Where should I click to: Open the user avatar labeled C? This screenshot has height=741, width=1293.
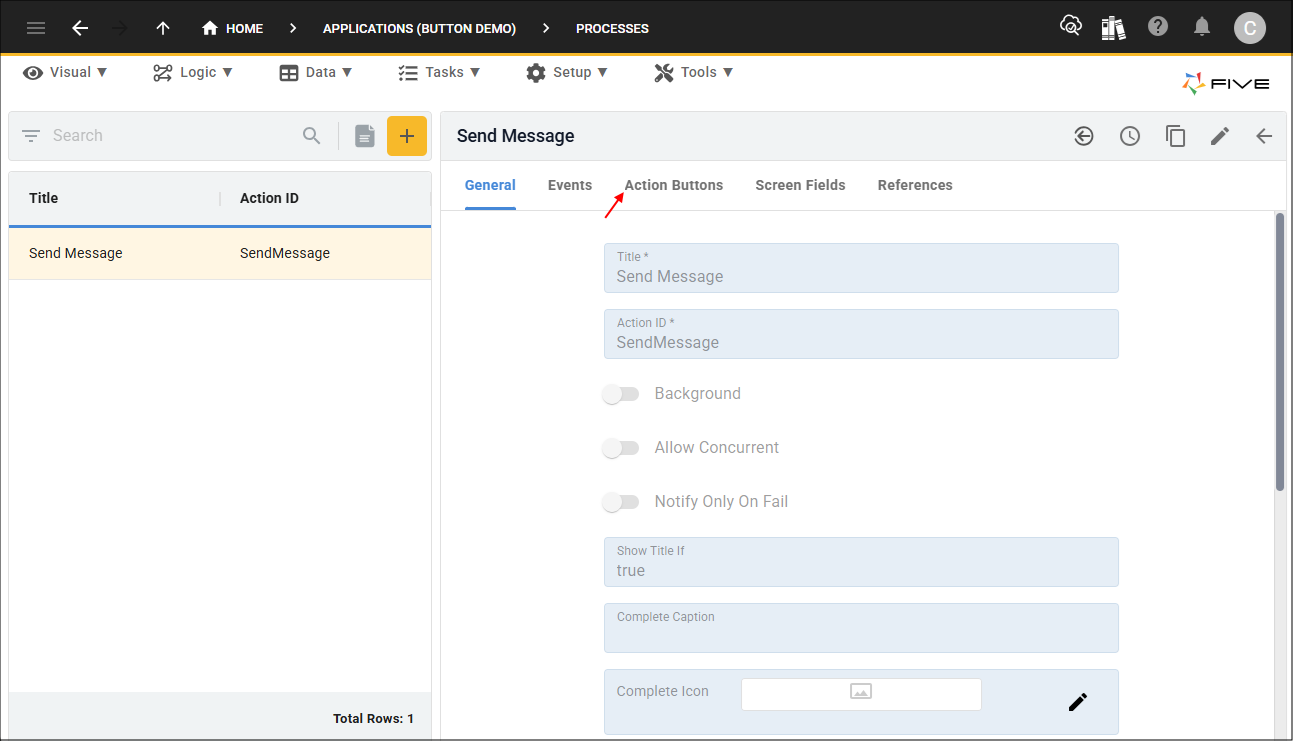click(1250, 28)
